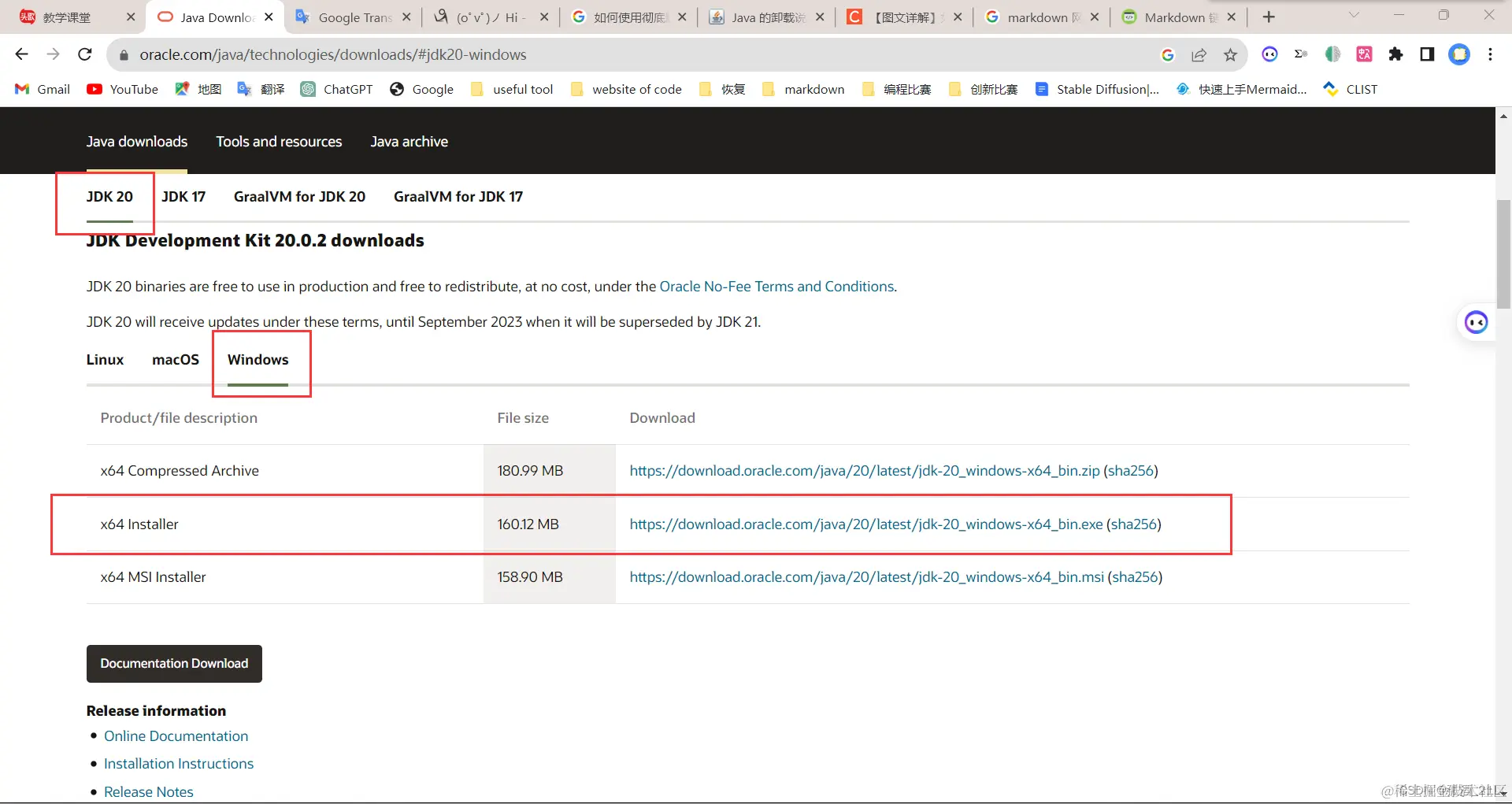Click the share page icon
The width and height of the screenshot is (1512, 804).
1199,54
